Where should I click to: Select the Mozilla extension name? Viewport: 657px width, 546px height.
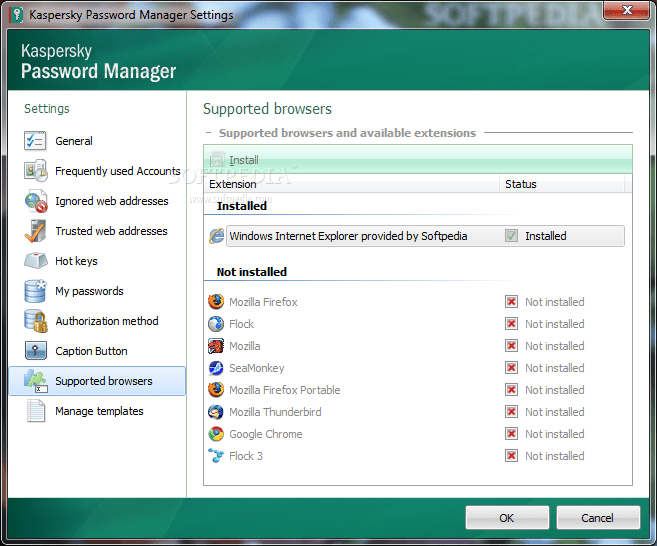245,346
